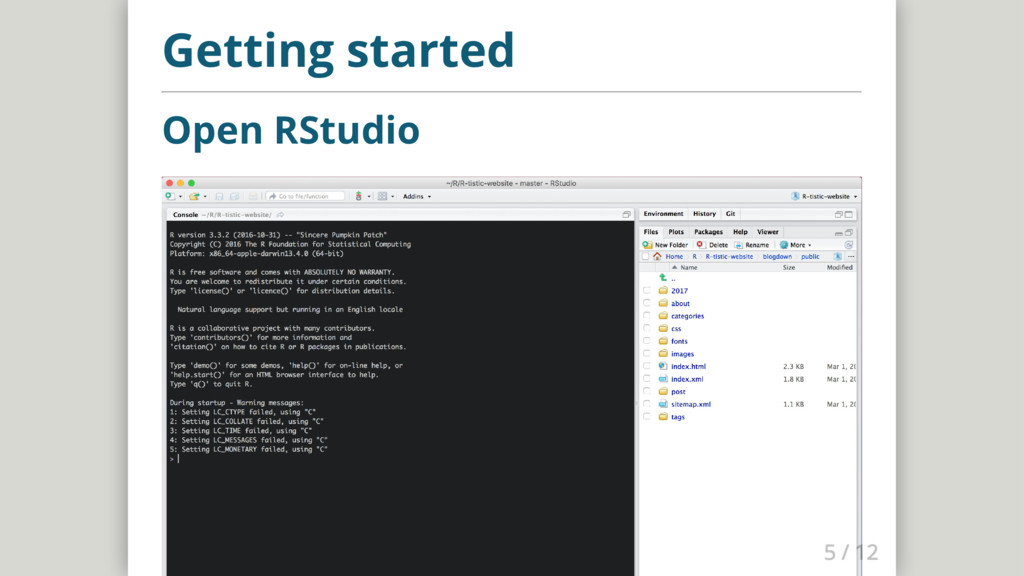Open the tags folder

coord(678,417)
